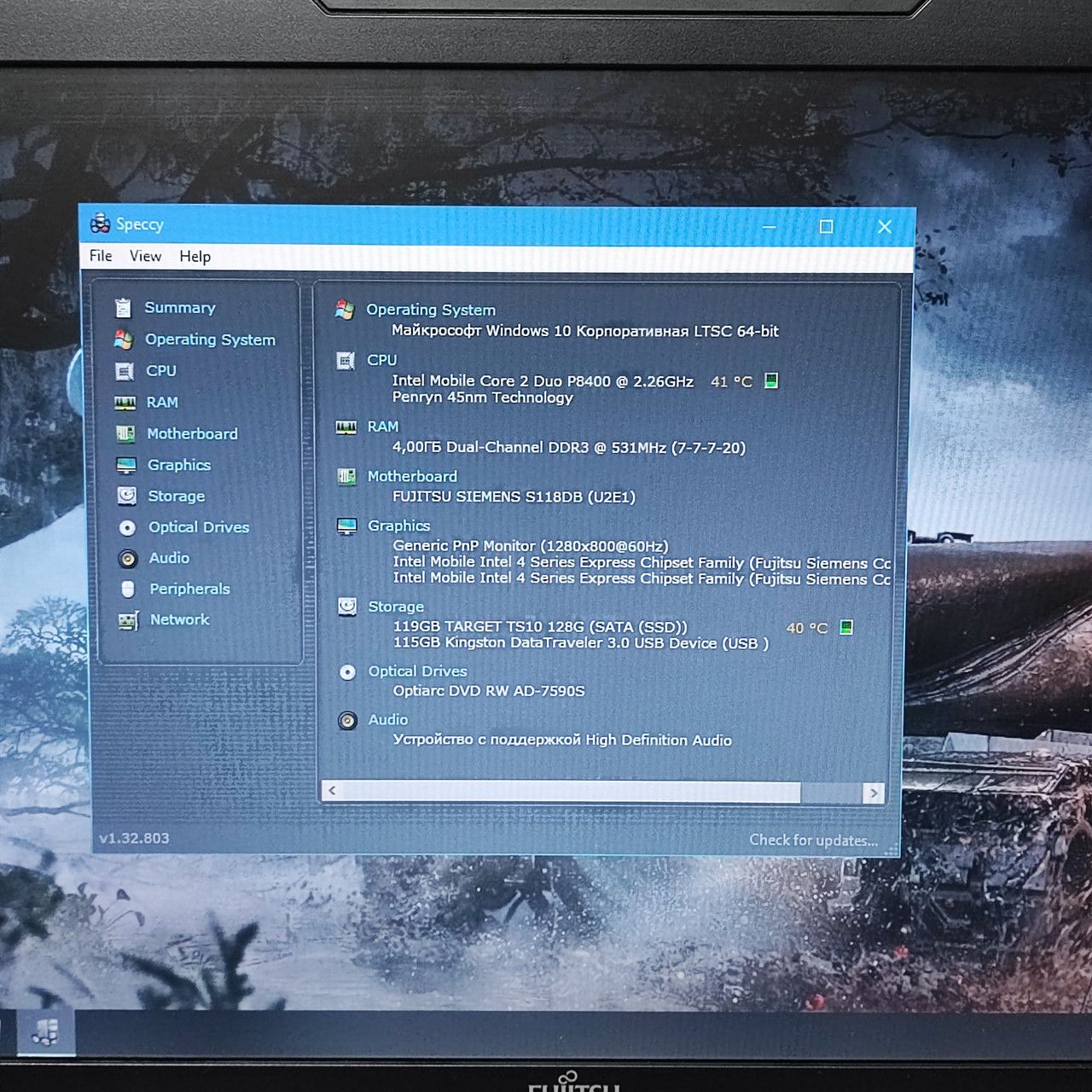Image resolution: width=1092 pixels, height=1092 pixels.
Task: Open Start menu from the taskbar
Action: (x=44, y=1033)
